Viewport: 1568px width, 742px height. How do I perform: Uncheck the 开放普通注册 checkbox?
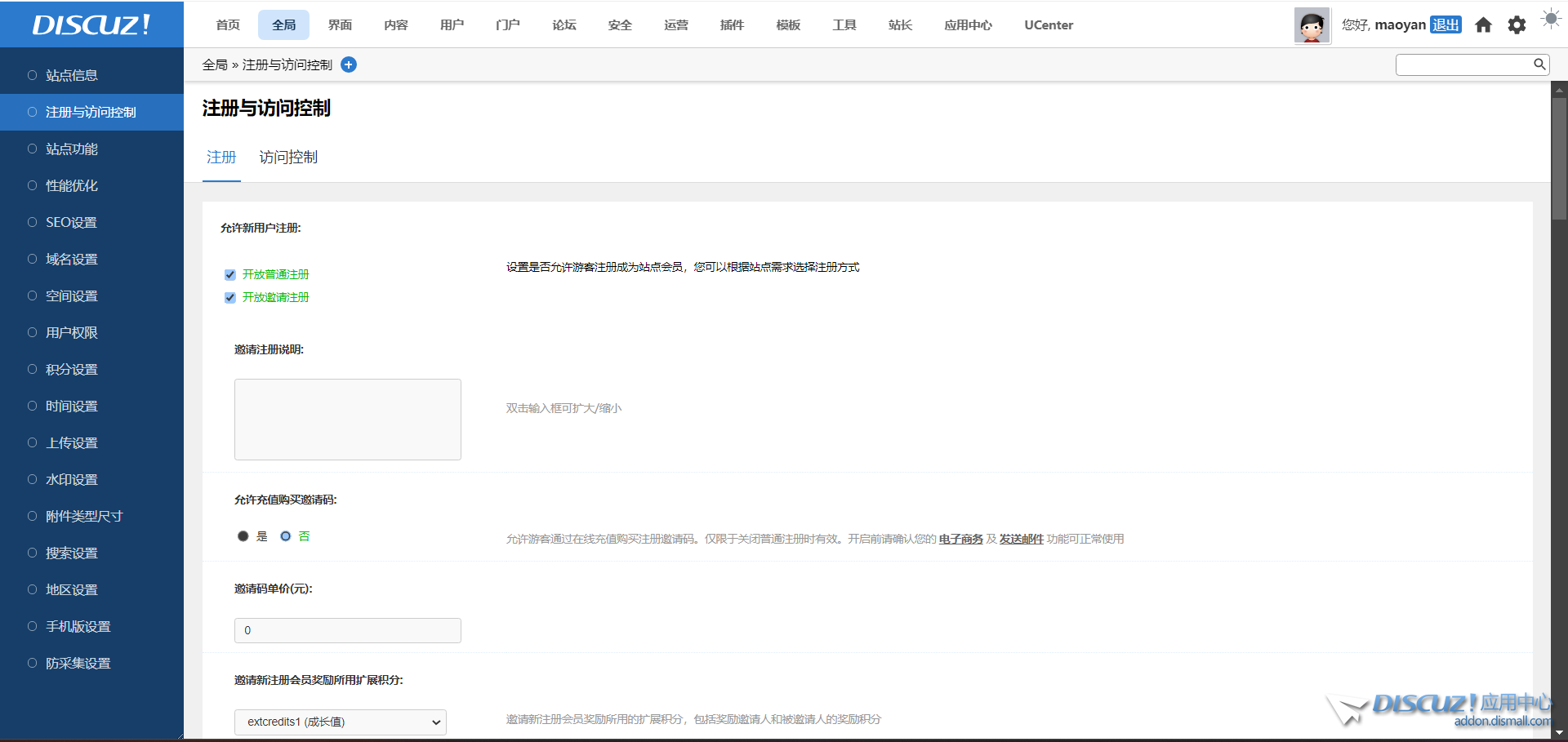(x=230, y=275)
